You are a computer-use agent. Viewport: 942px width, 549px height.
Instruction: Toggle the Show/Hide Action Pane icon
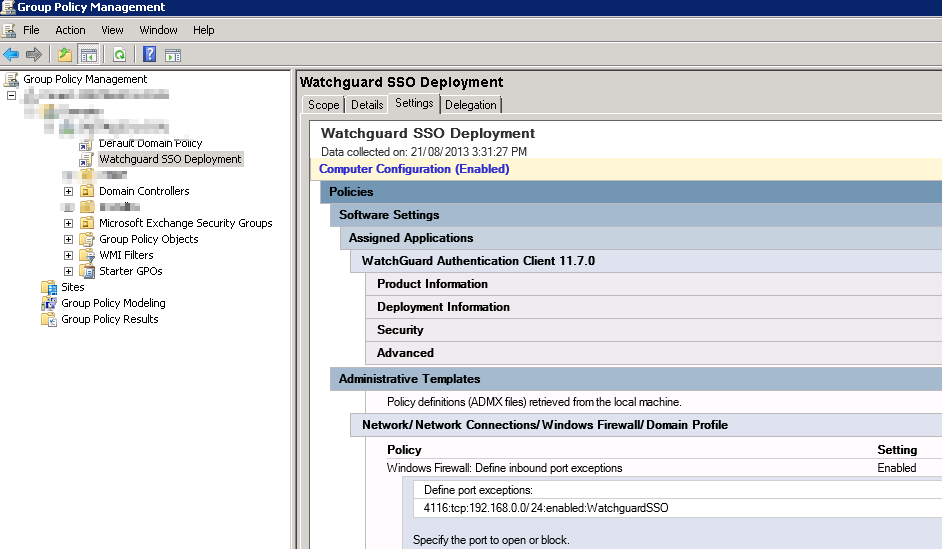tap(173, 55)
